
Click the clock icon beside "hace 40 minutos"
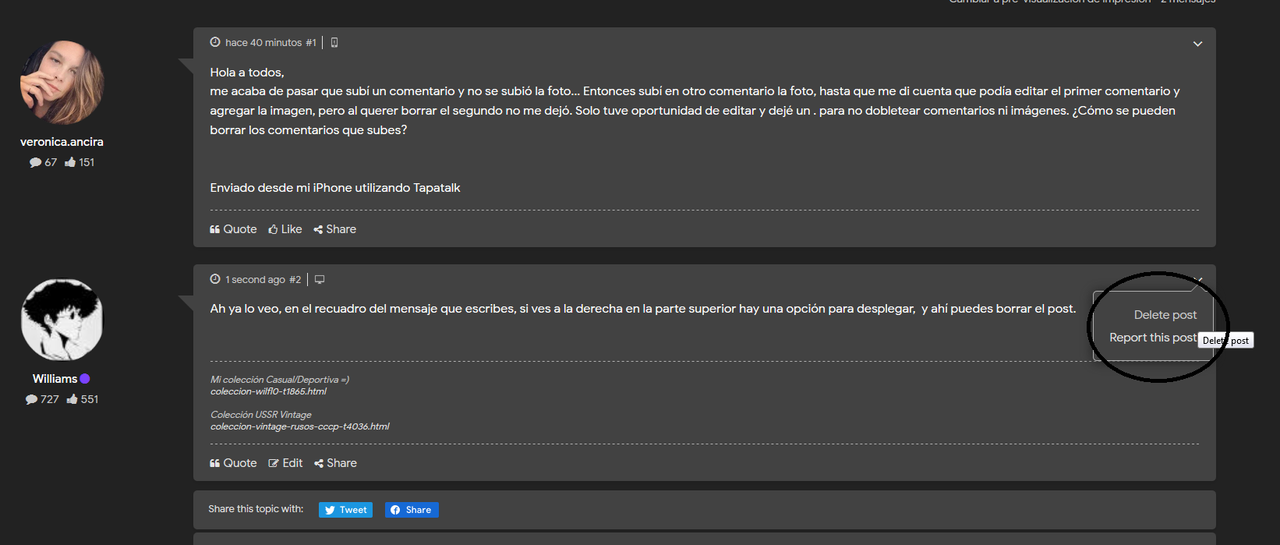[215, 43]
